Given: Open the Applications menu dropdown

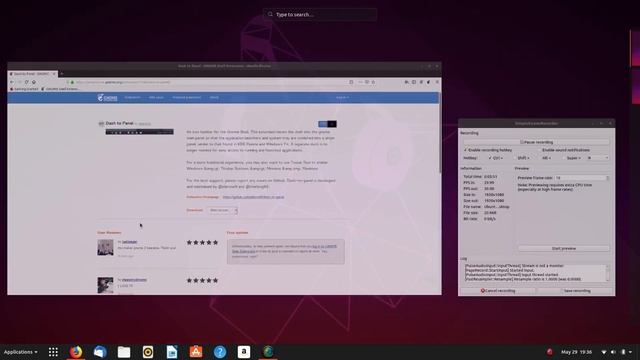Looking at the screenshot, I should pos(20,352).
